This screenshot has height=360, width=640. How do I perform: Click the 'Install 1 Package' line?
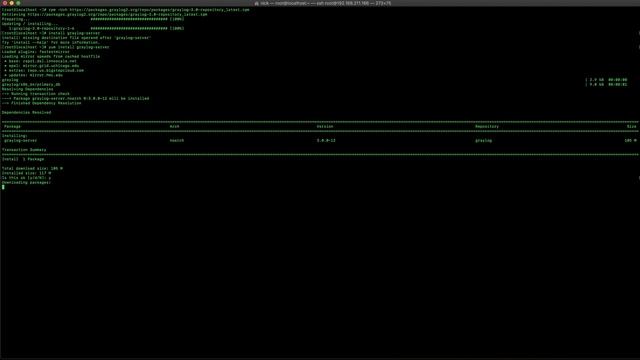(23, 159)
